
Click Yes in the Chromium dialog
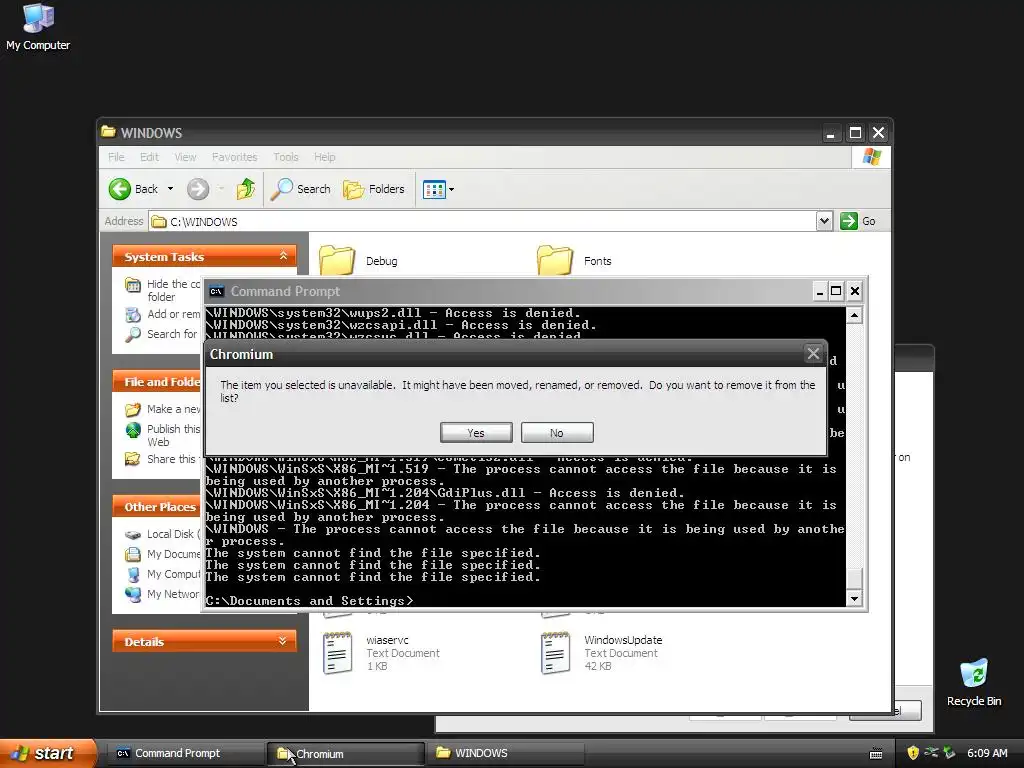476,433
